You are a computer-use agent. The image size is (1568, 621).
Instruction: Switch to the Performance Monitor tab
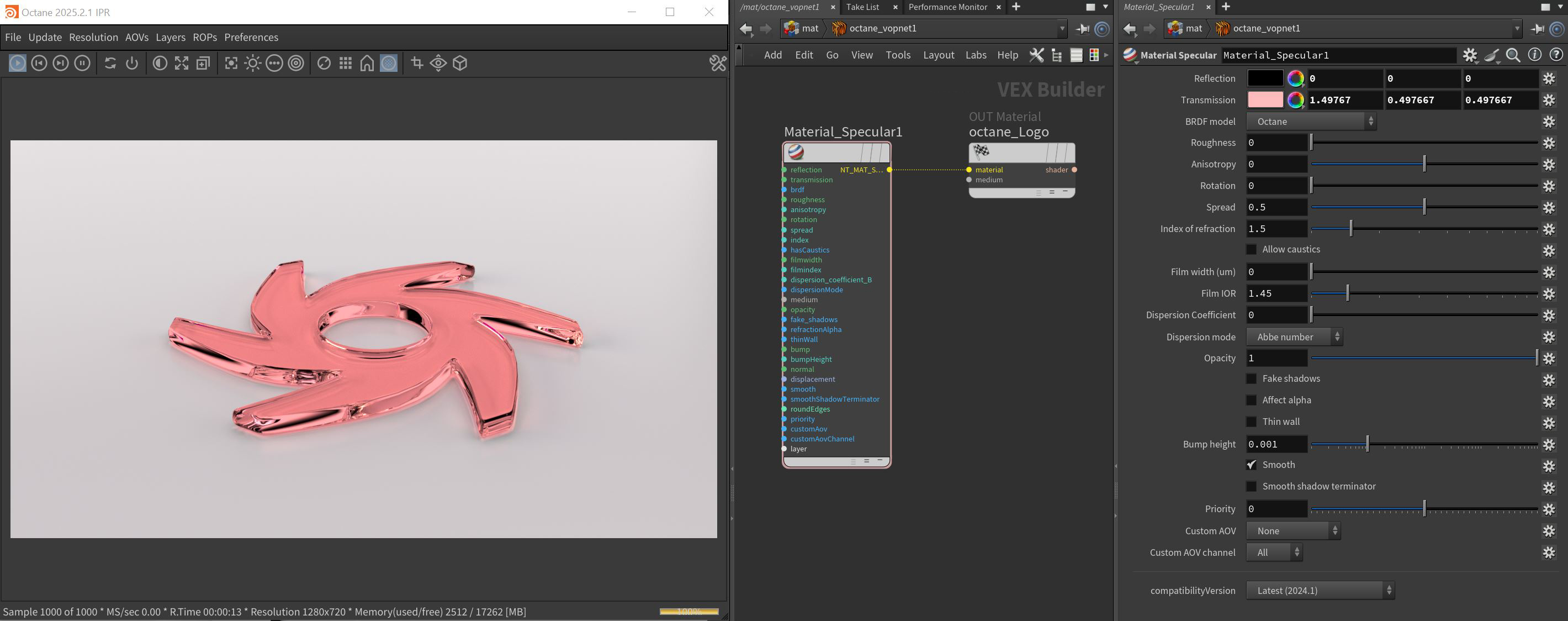(947, 7)
